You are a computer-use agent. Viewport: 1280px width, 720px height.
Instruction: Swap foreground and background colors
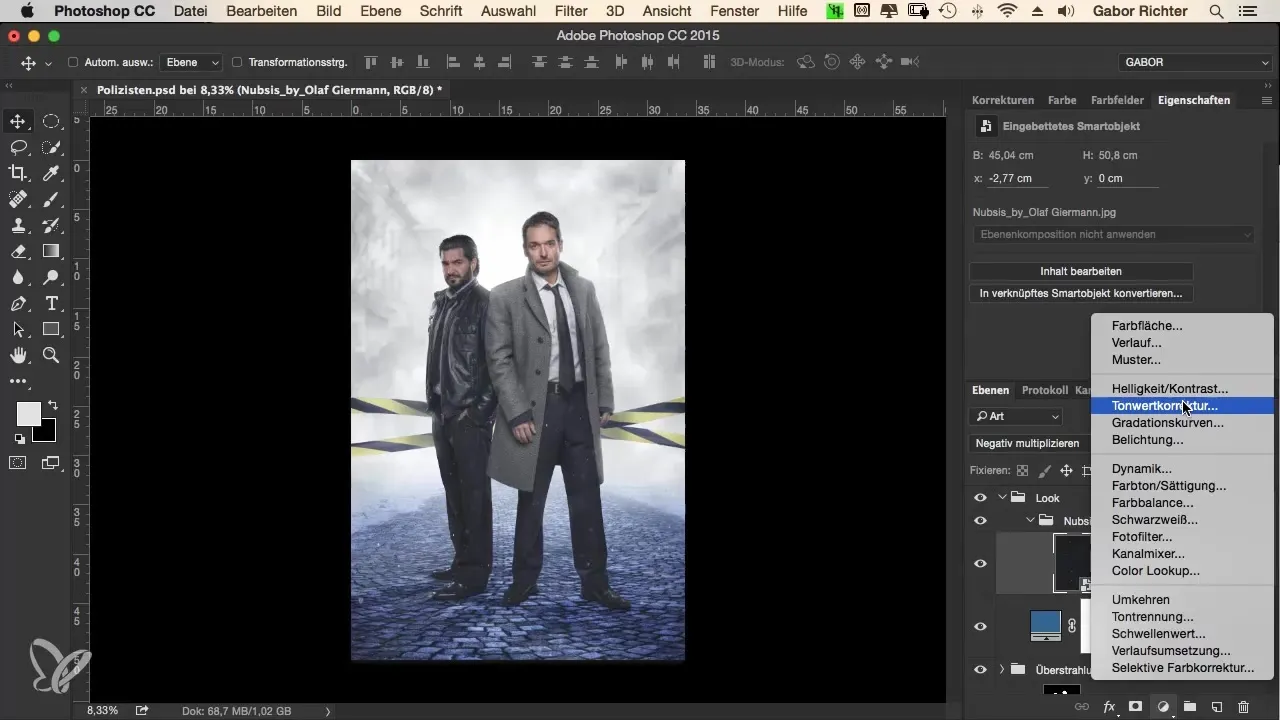[x=52, y=405]
